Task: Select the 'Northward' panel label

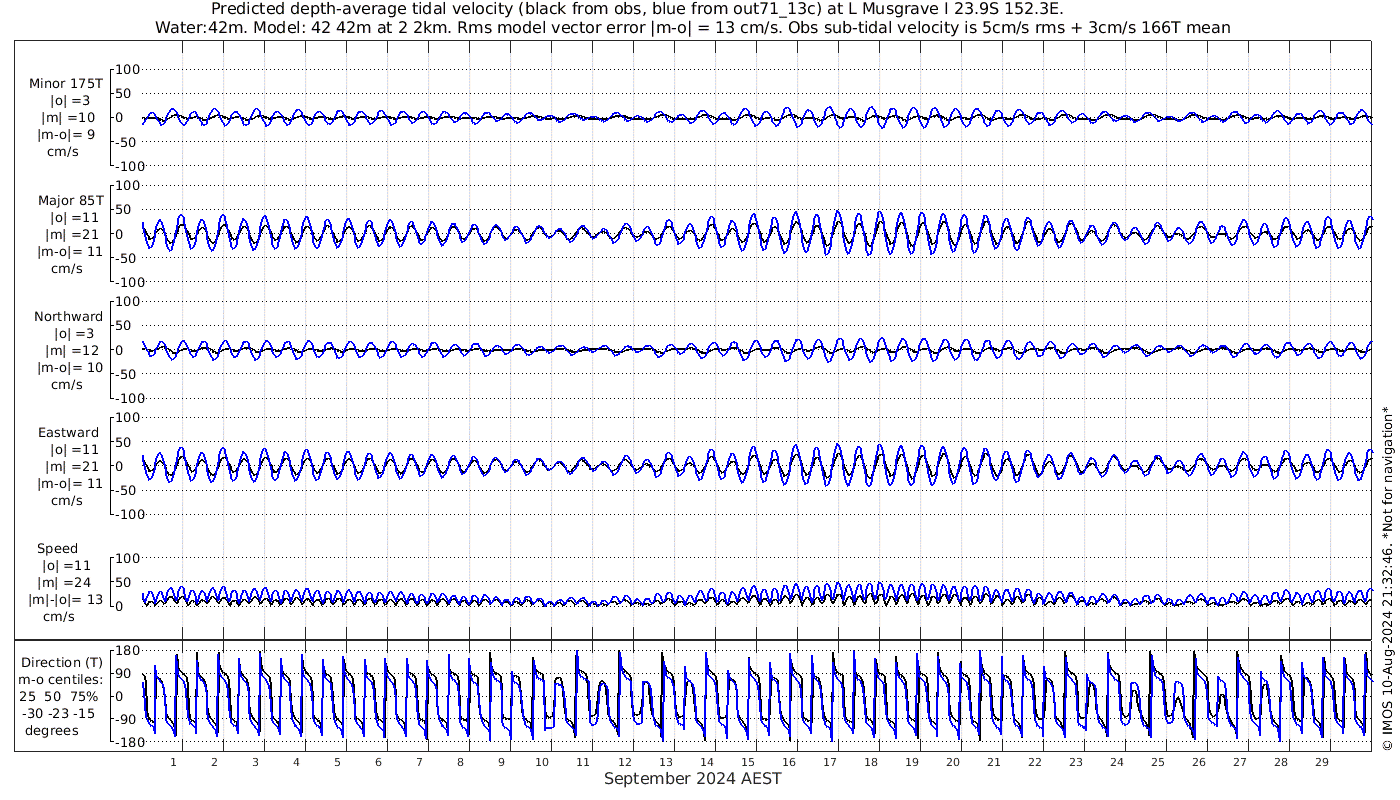Action: [x=68, y=317]
